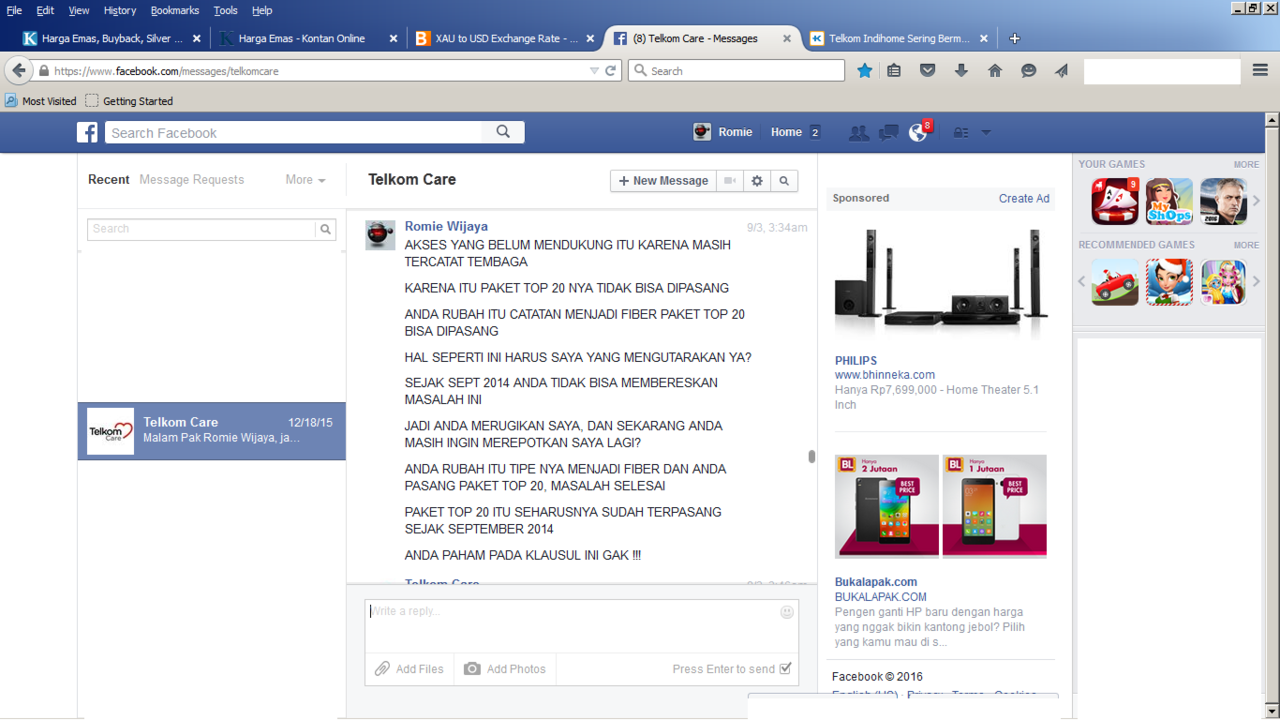Close the Telkom Care - Messages tab
1280x720 pixels.
click(x=787, y=39)
